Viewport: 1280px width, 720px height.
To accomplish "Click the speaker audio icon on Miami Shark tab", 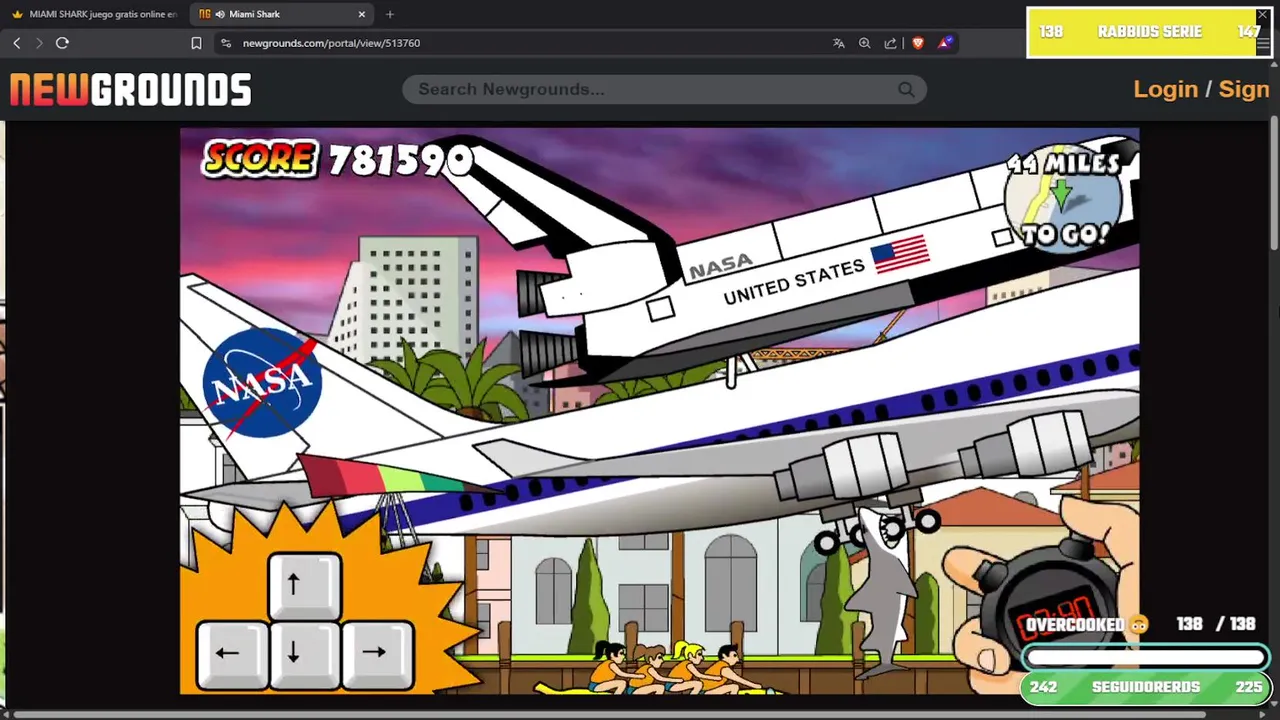I will pos(220,14).
